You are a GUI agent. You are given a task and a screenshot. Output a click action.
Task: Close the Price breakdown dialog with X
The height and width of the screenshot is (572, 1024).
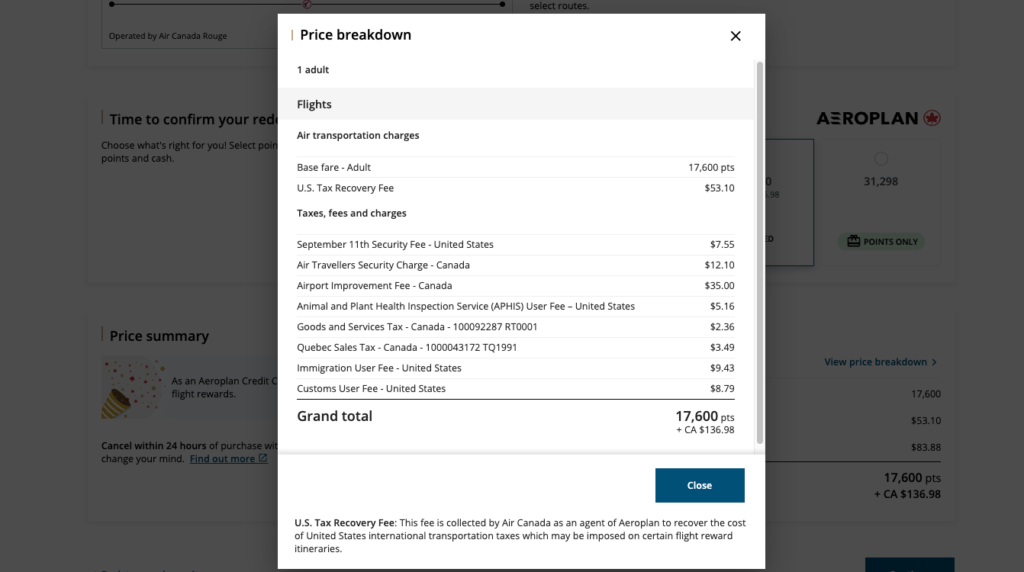point(735,36)
